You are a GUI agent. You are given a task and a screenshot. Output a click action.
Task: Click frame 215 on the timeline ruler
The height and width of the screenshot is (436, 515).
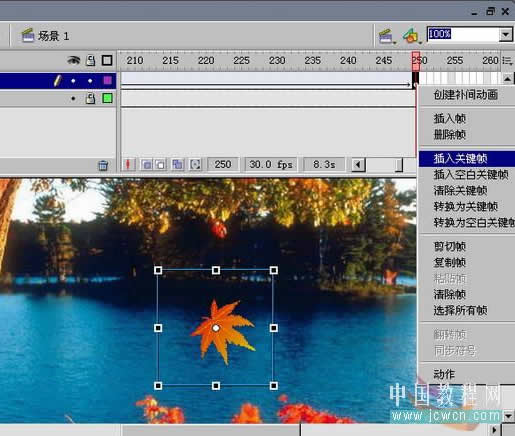click(170, 60)
